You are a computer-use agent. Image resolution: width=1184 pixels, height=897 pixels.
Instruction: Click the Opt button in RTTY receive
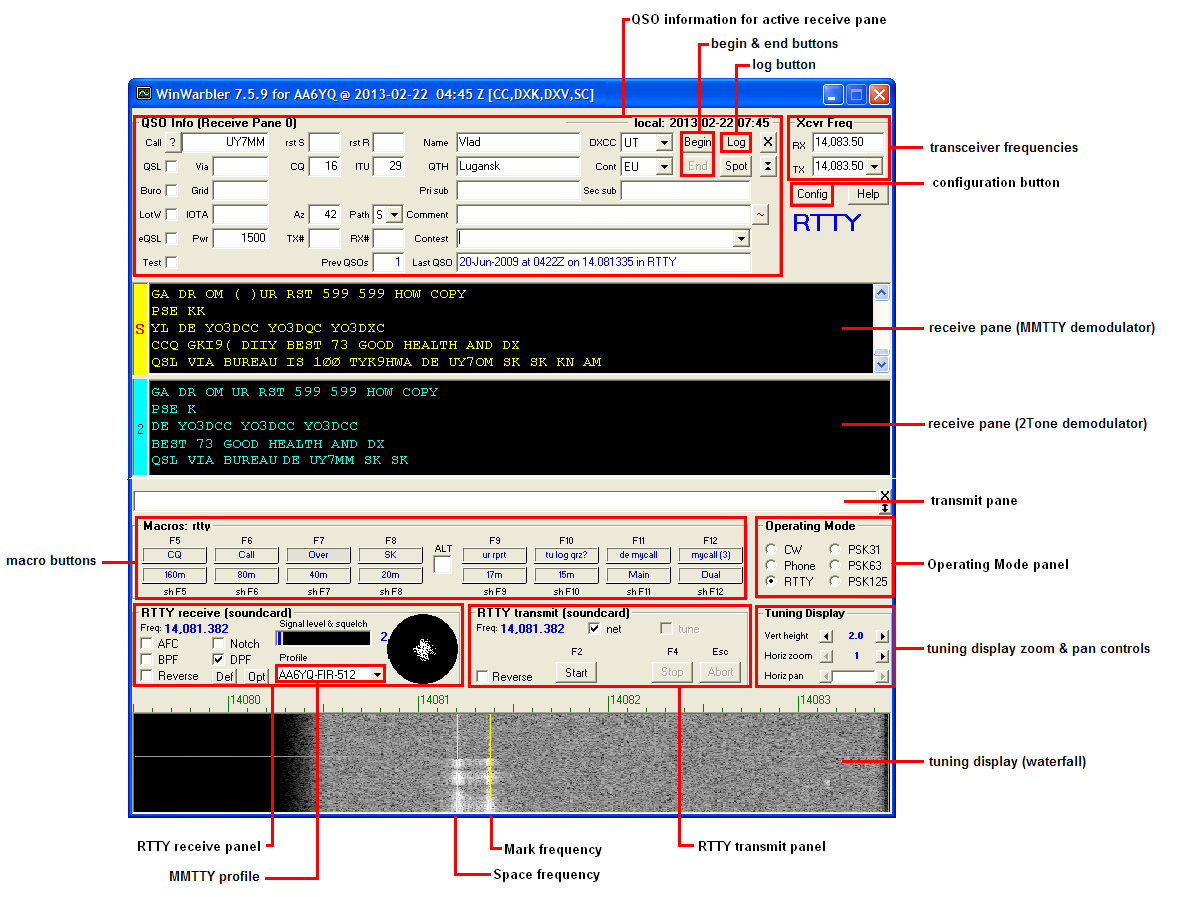(257, 677)
